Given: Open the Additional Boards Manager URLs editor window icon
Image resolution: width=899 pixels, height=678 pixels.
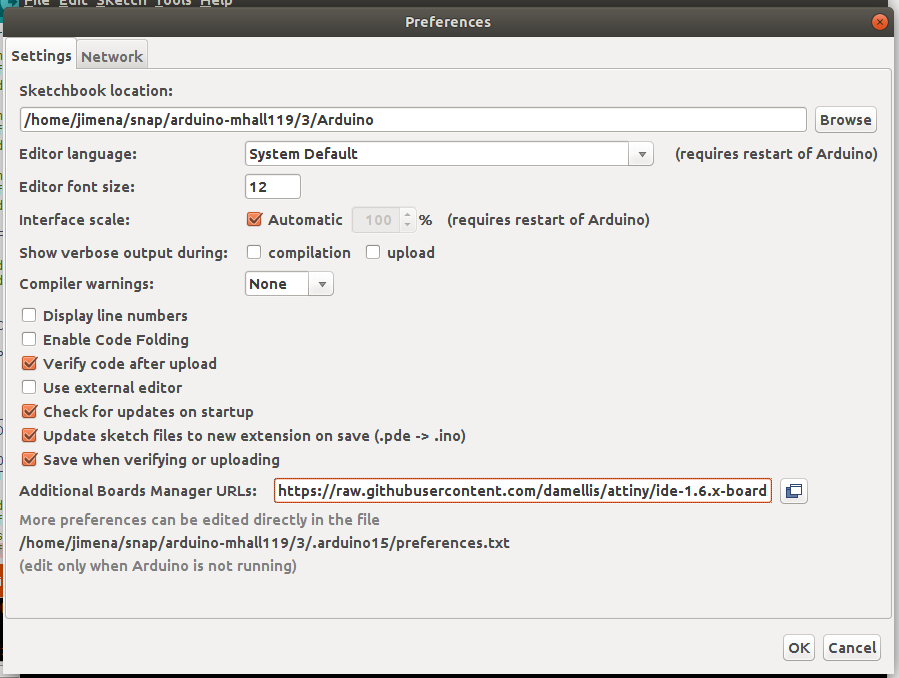Looking at the screenshot, I should pyautogui.click(x=794, y=491).
